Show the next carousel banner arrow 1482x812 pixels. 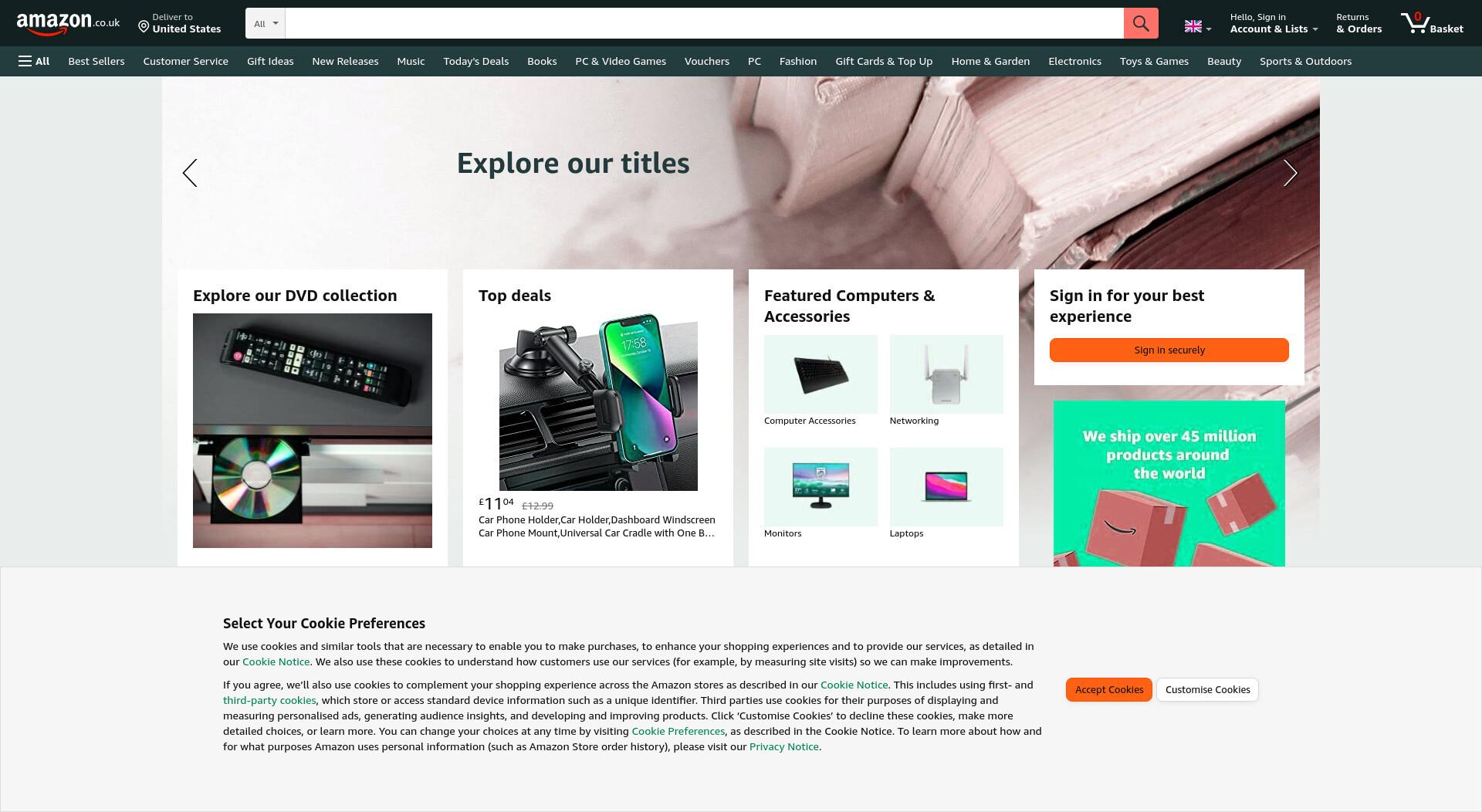[x=1290, y=173]
